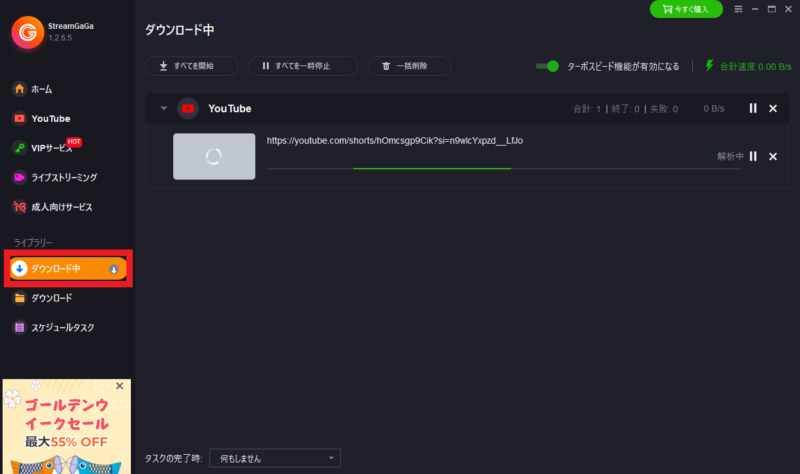Open 成人向けサービス sidebar item

pos(52,207)
